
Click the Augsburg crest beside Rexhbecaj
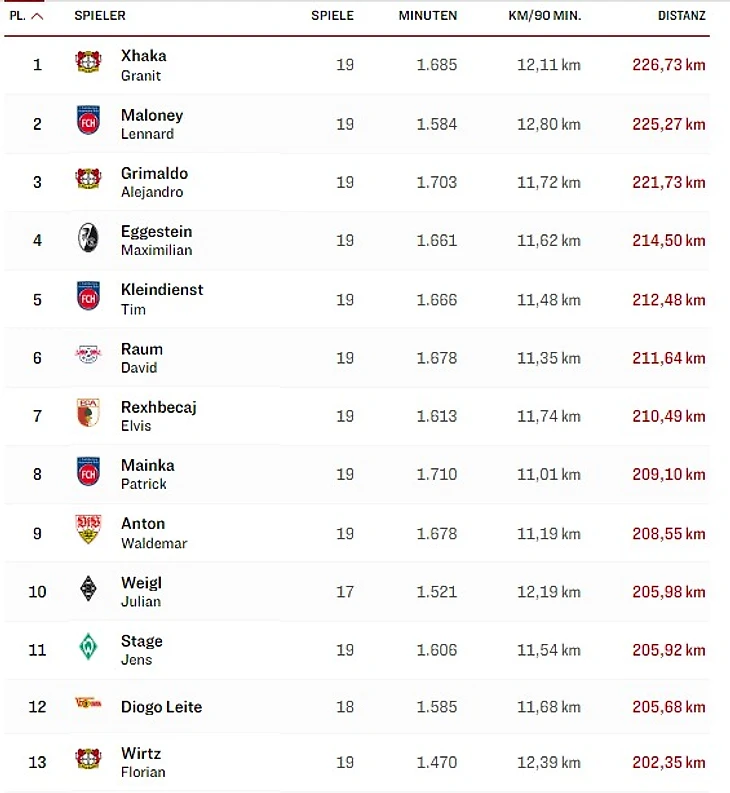pos(88,413)
